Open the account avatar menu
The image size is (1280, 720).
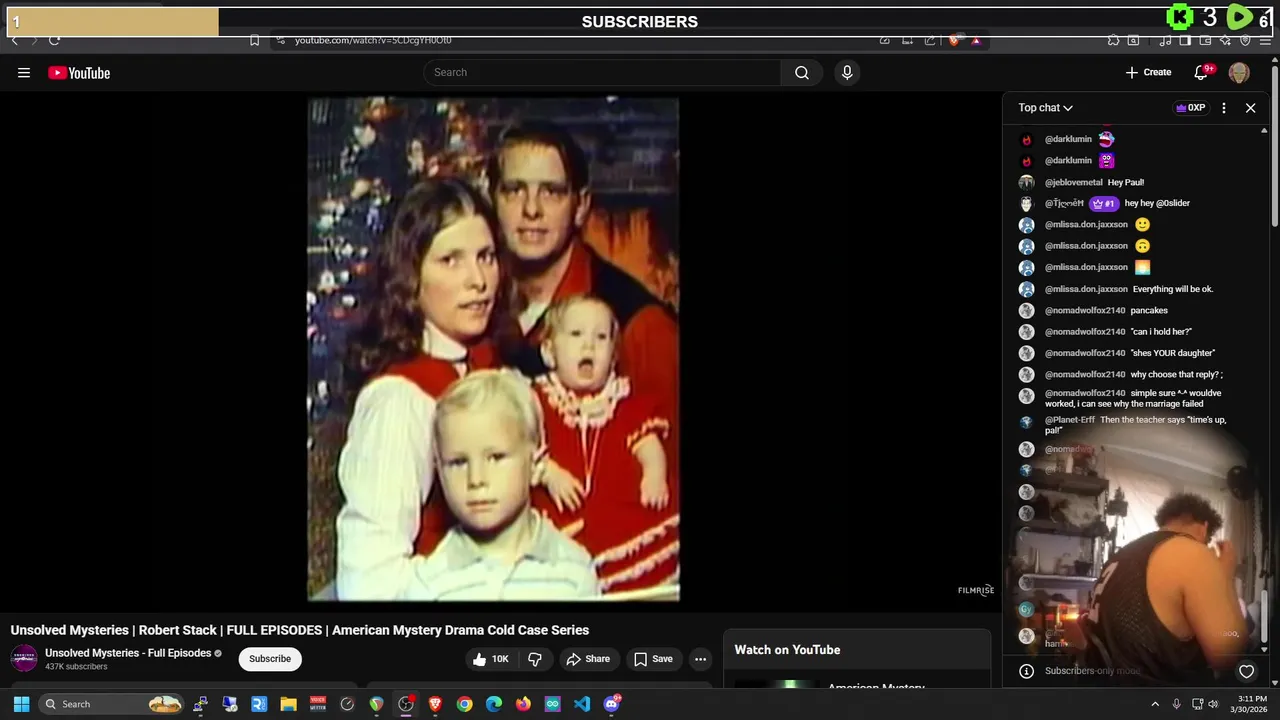tap(1239, 72)
